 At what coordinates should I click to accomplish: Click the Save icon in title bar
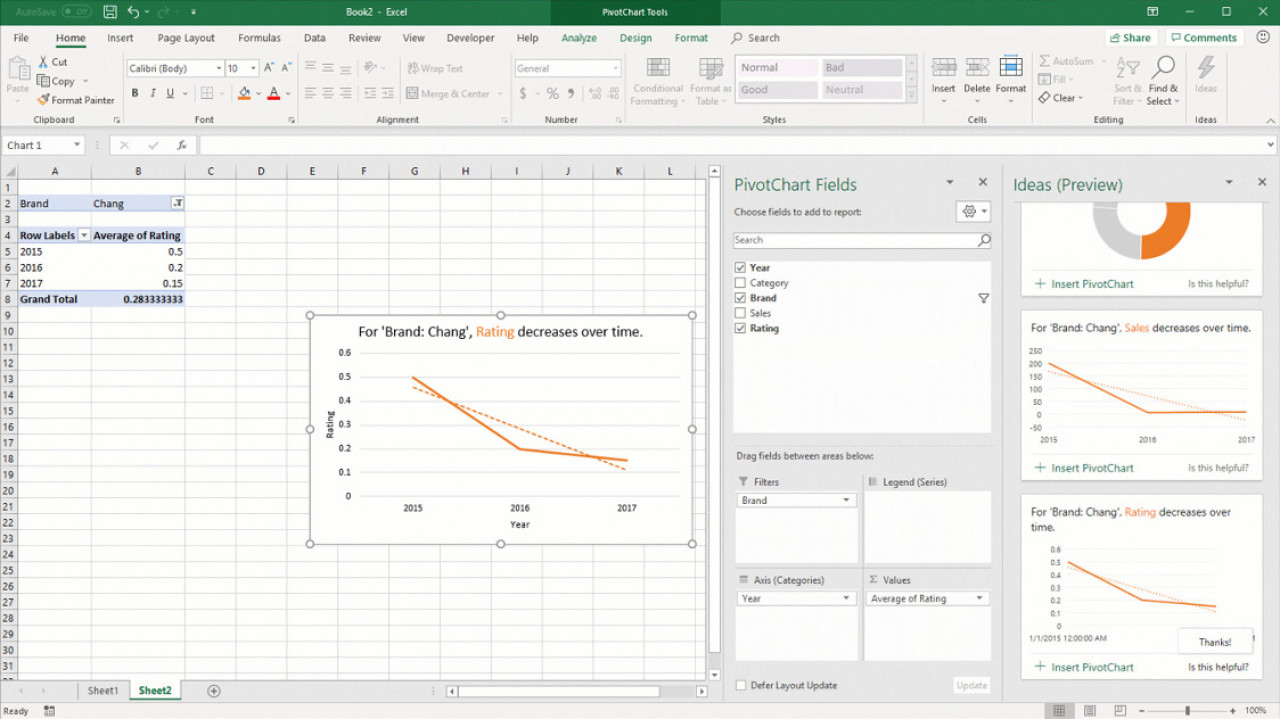[x=109, y=12]
